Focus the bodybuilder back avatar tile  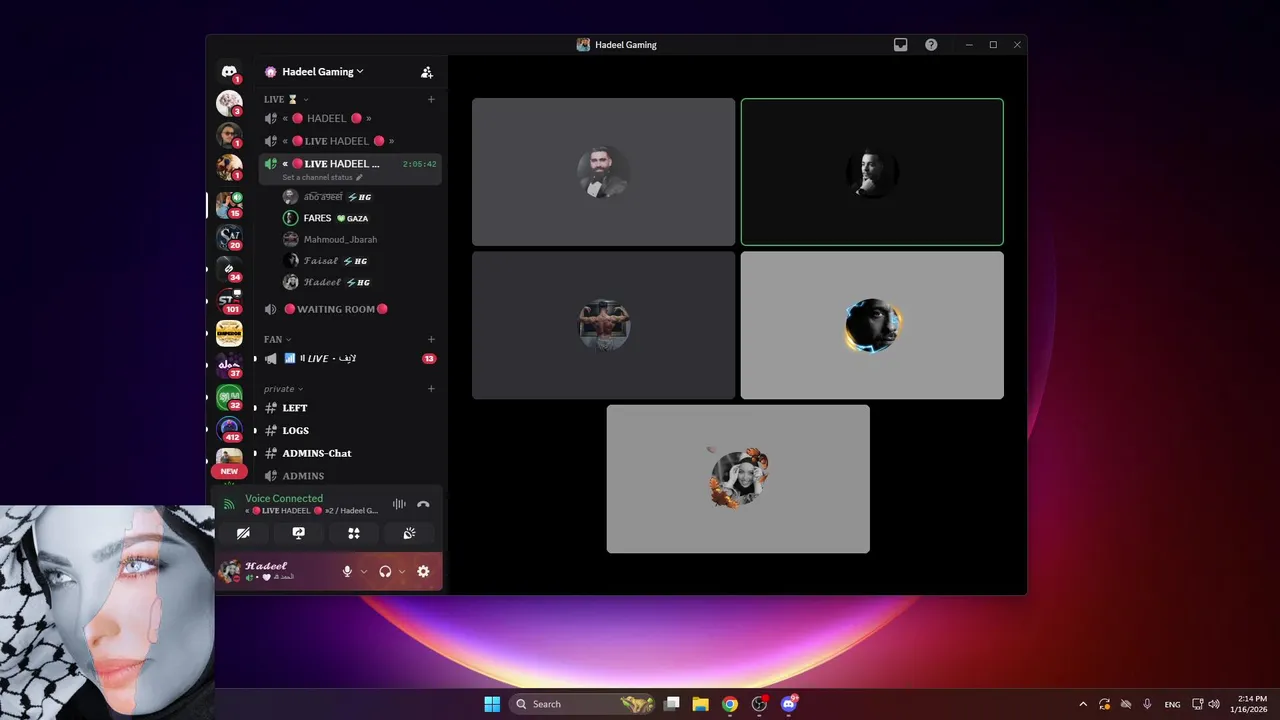click(x=603, y=325)
